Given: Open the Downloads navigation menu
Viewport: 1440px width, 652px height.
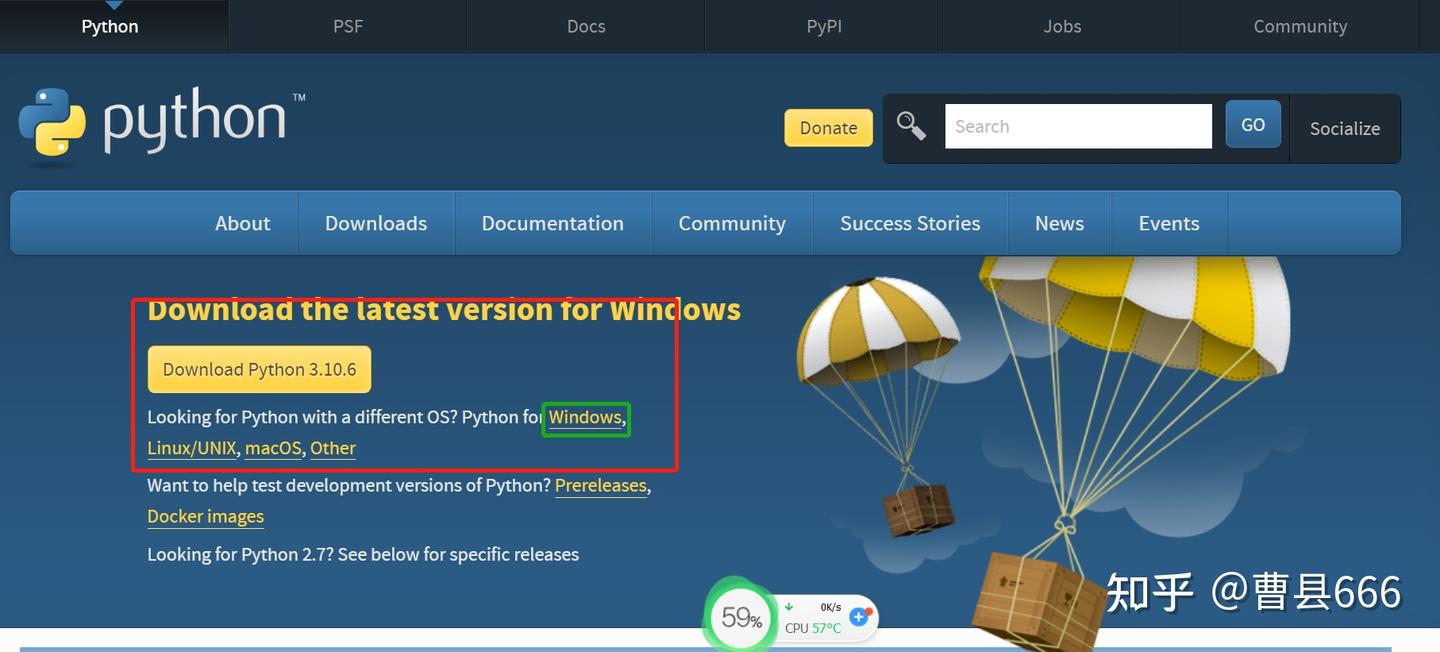Looking at the screenshot, I should (x=376, y=222).
